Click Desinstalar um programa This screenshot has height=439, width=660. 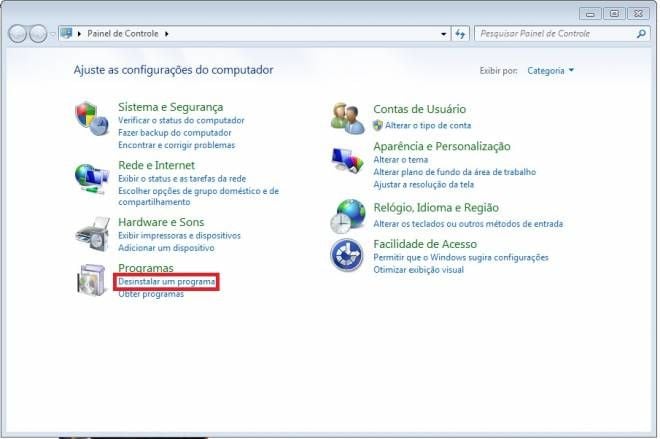(166, 282)
